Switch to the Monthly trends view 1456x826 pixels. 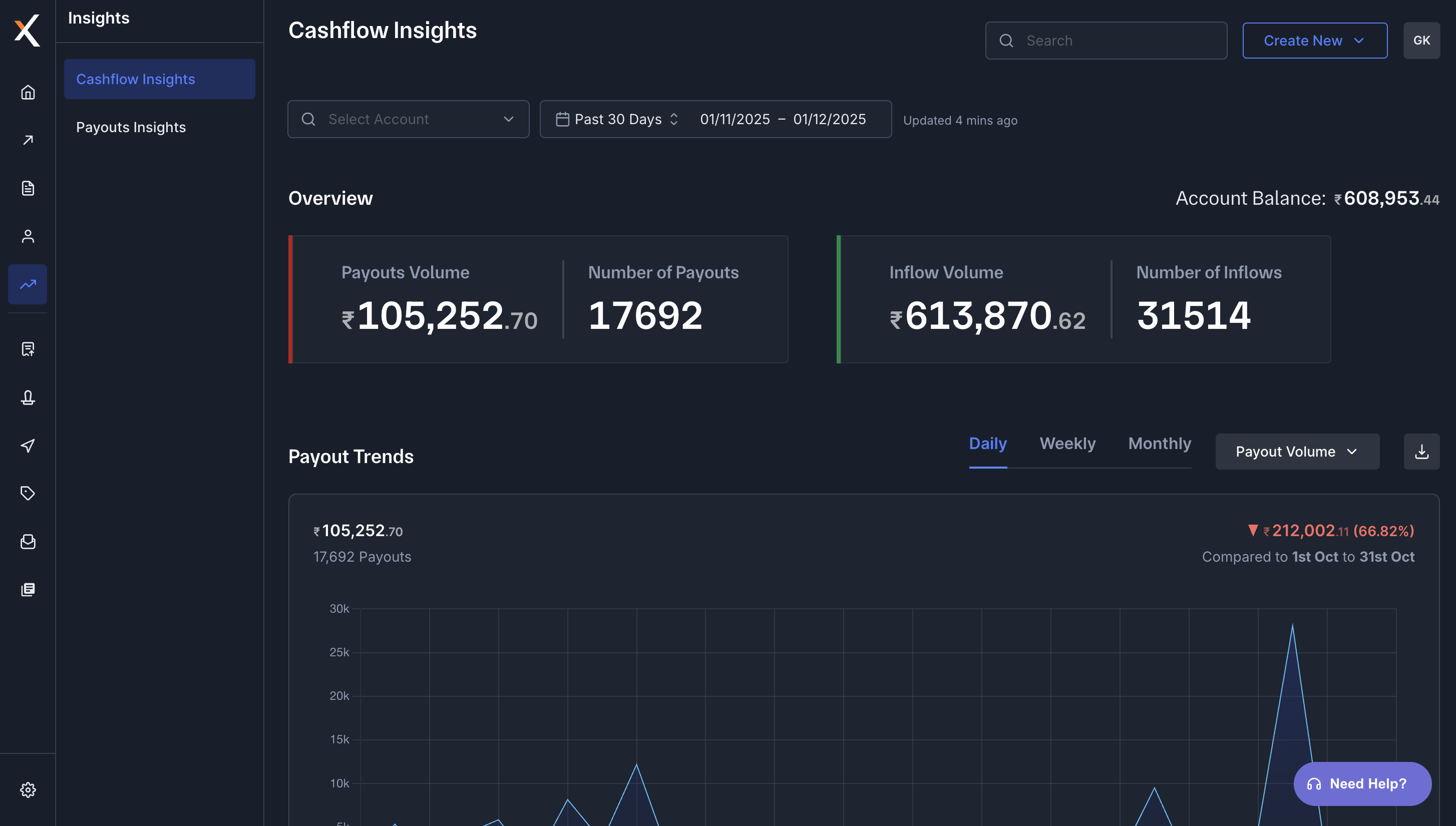[1159, 444]
